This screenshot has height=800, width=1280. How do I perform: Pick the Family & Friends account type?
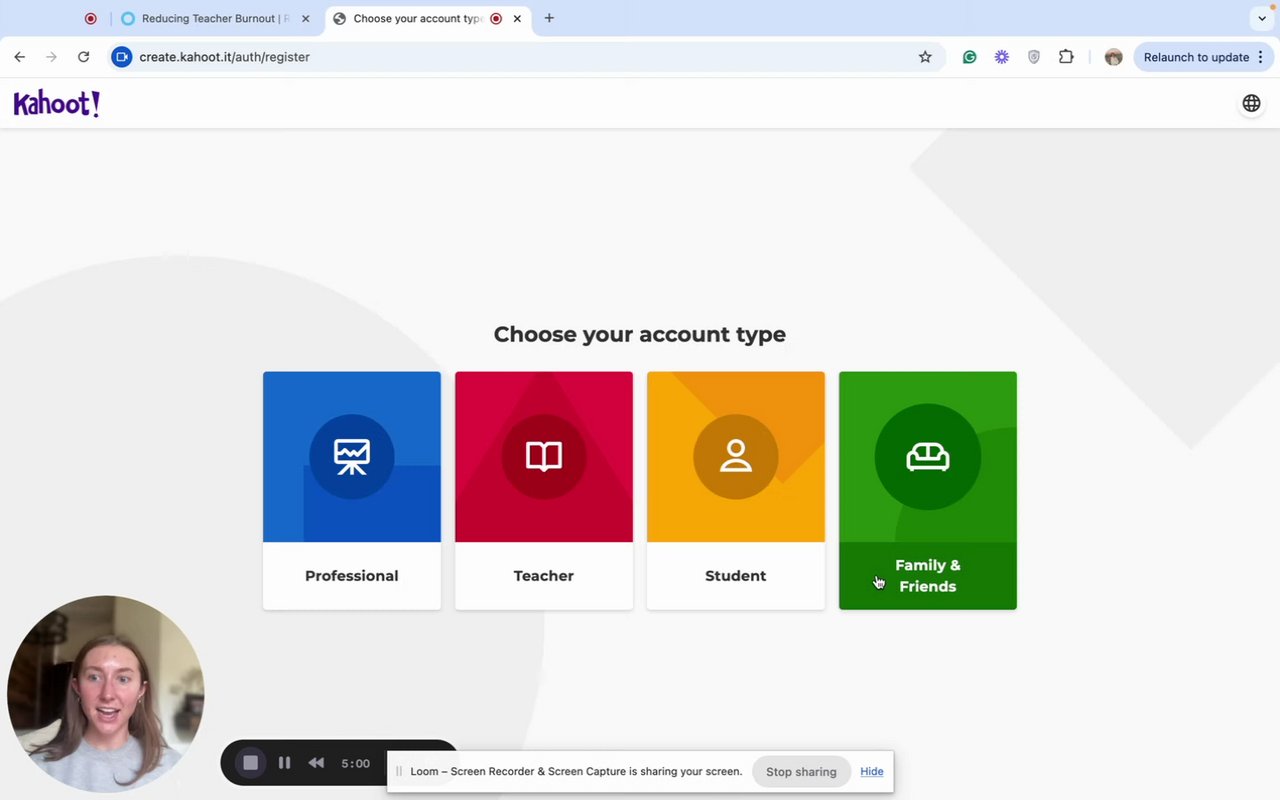928,490
